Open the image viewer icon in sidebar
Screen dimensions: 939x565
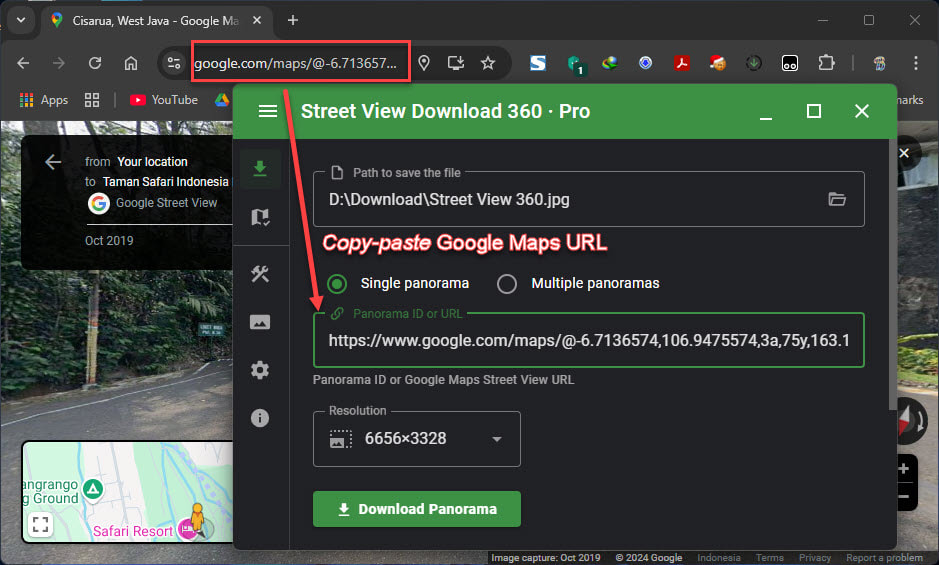click(260, 322)
